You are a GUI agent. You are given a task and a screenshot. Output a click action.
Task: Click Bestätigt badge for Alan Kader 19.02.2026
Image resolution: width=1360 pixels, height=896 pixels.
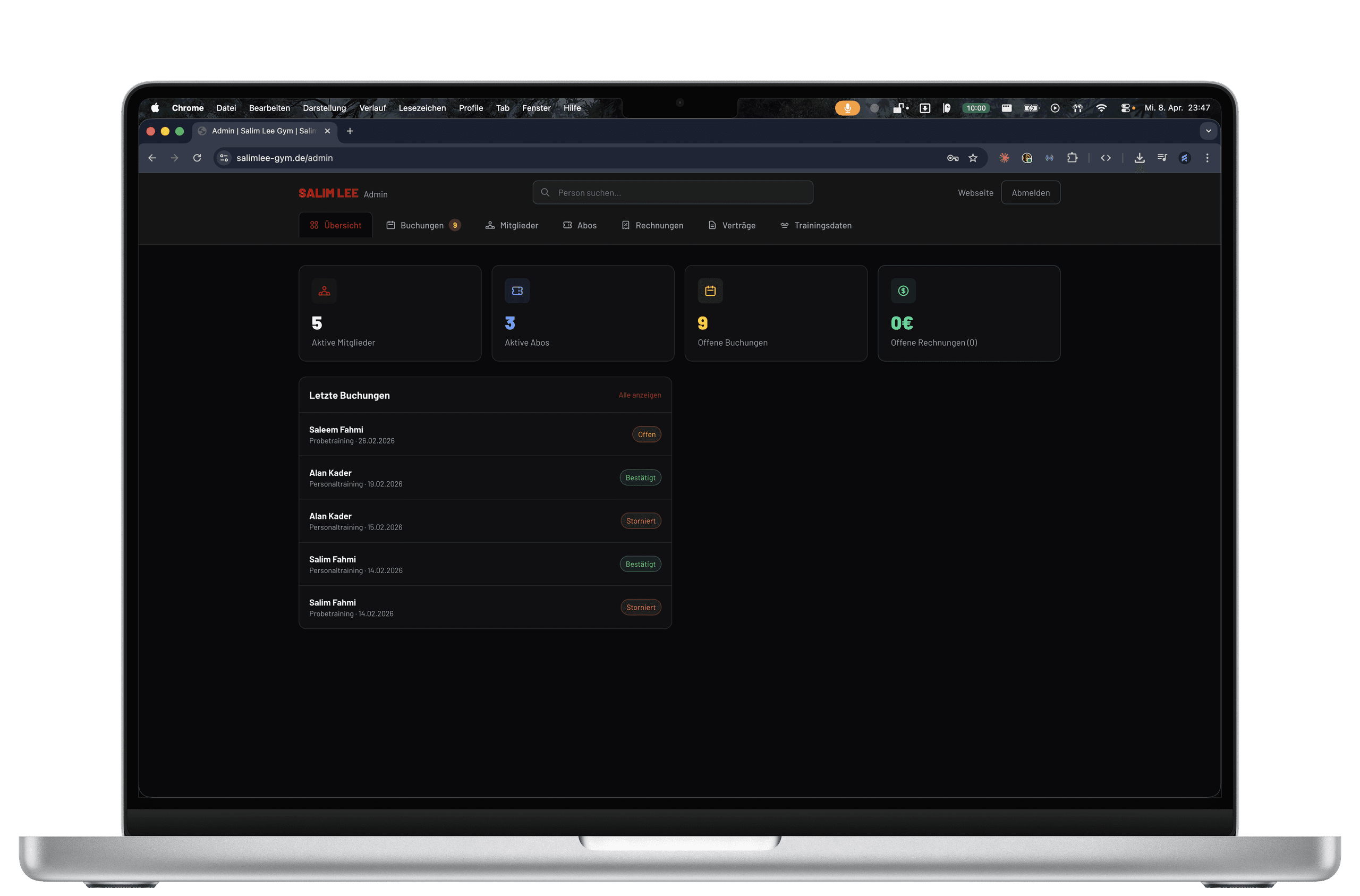pos(640,477)
